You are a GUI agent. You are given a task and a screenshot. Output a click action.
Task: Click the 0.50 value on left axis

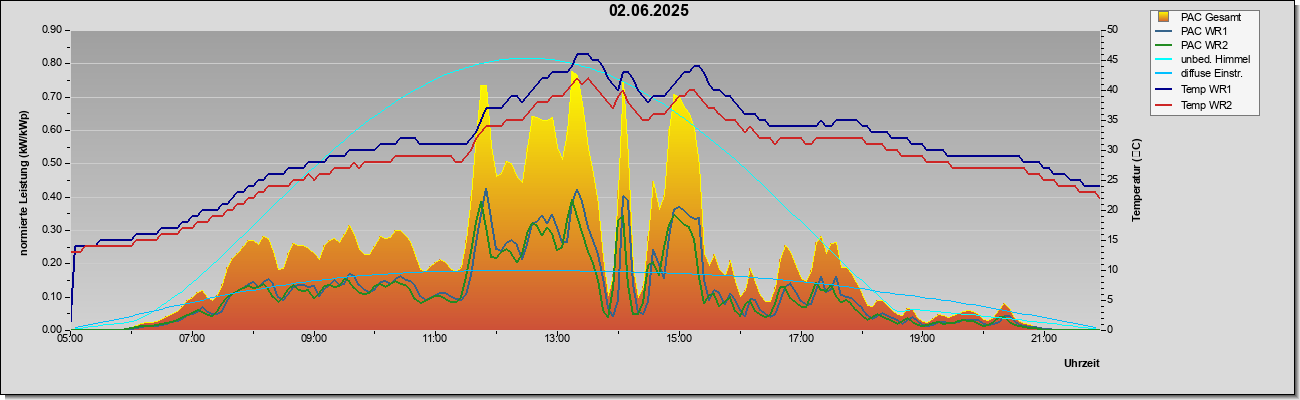pos(52,163)
